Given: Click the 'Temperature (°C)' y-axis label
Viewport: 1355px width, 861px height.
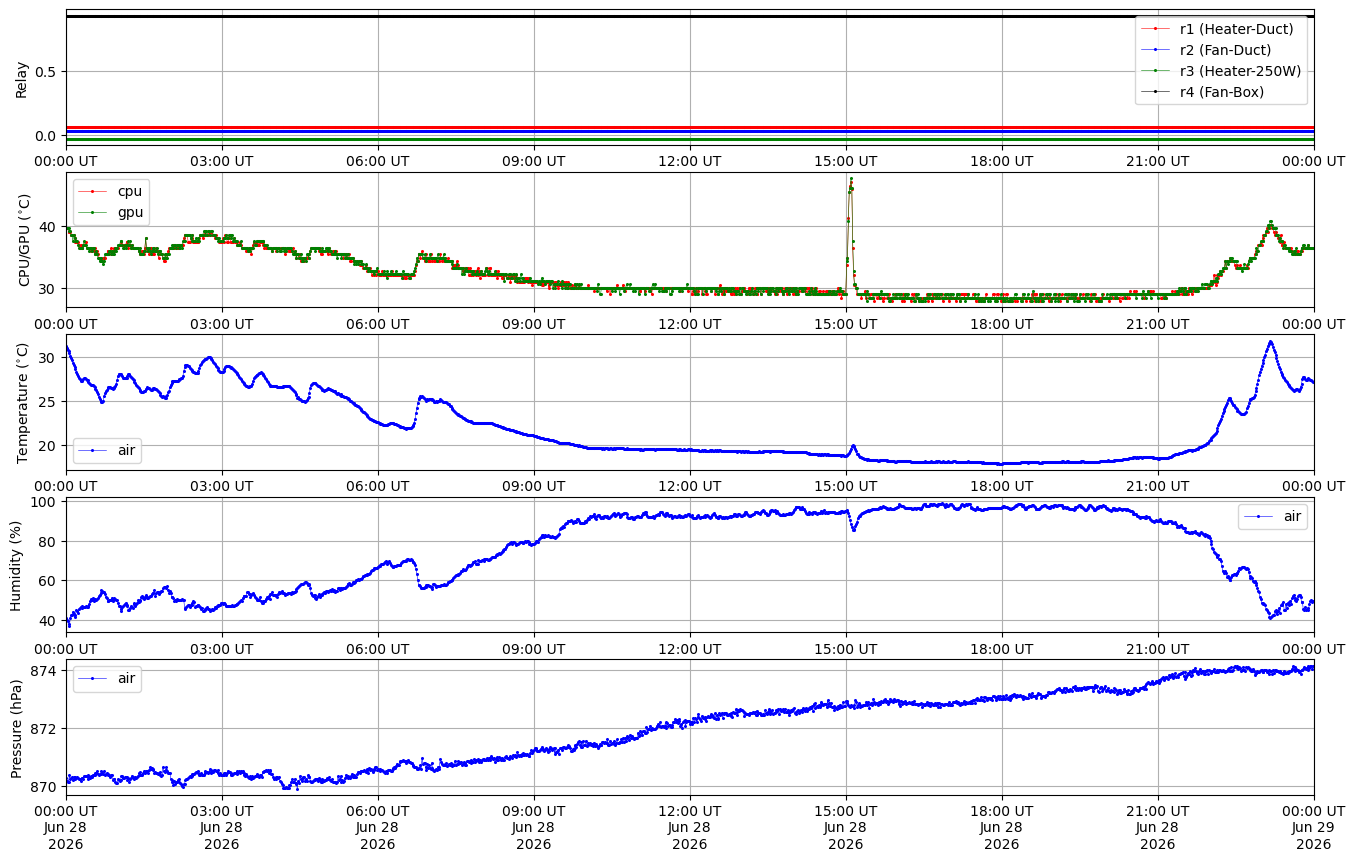Looking at the screenshot, I should [22, 402].
